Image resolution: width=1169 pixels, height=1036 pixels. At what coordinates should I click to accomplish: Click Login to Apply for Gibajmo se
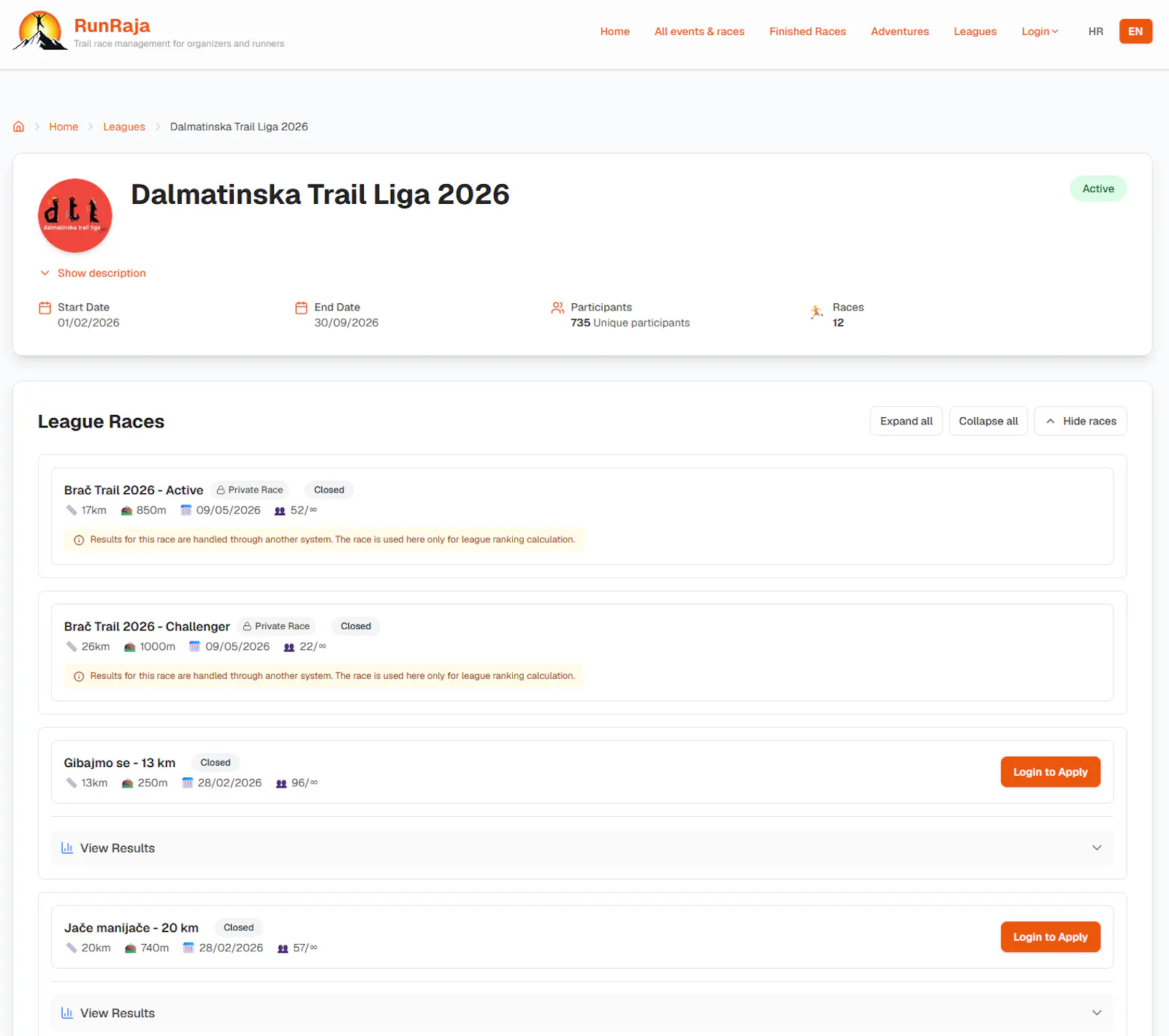[x=1051, y=772]
